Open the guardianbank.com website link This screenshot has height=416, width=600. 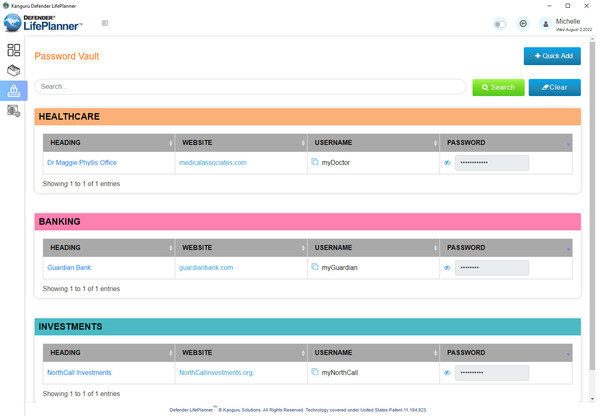[206, 268]
